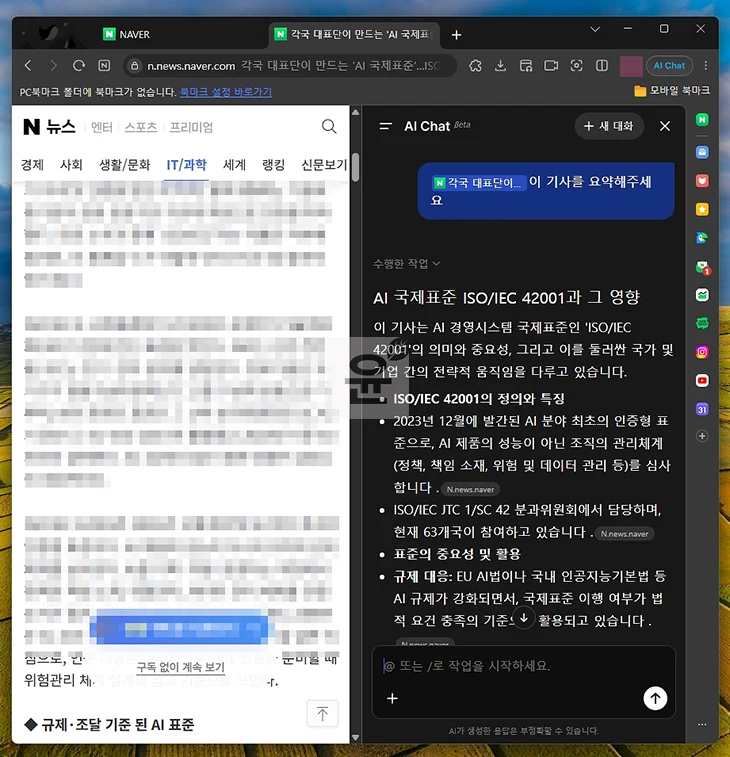Viewport: 730px width, 757px height.
Task: Expand the '수행한 작업' section
Action: pos(407,264)
